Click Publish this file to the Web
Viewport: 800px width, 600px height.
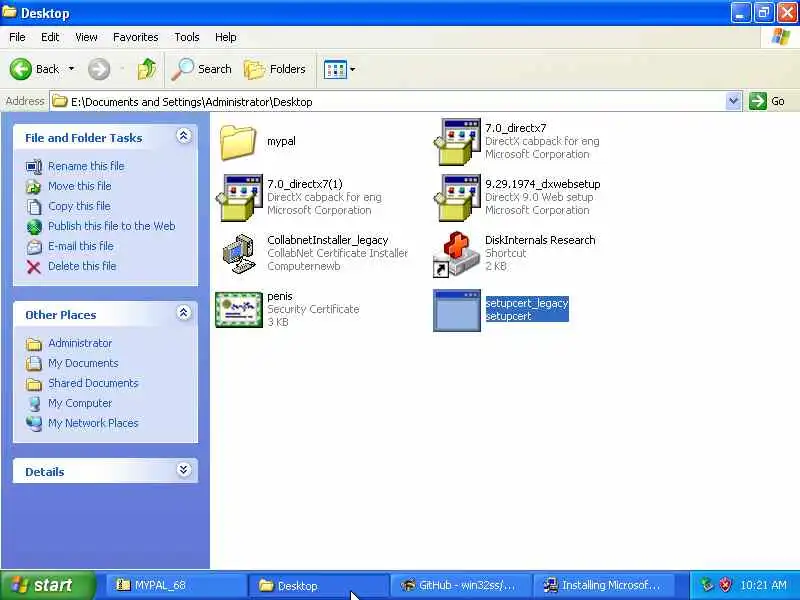coord(112,226)
